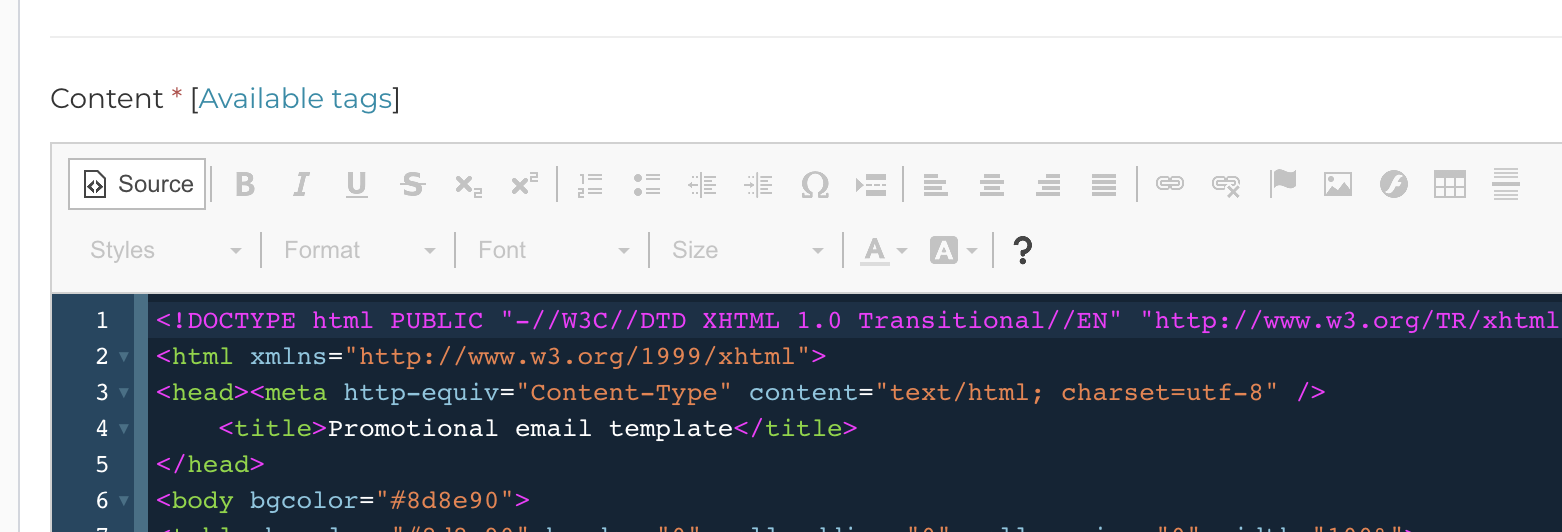Apply Italic formatting

(x=301, y=184)
